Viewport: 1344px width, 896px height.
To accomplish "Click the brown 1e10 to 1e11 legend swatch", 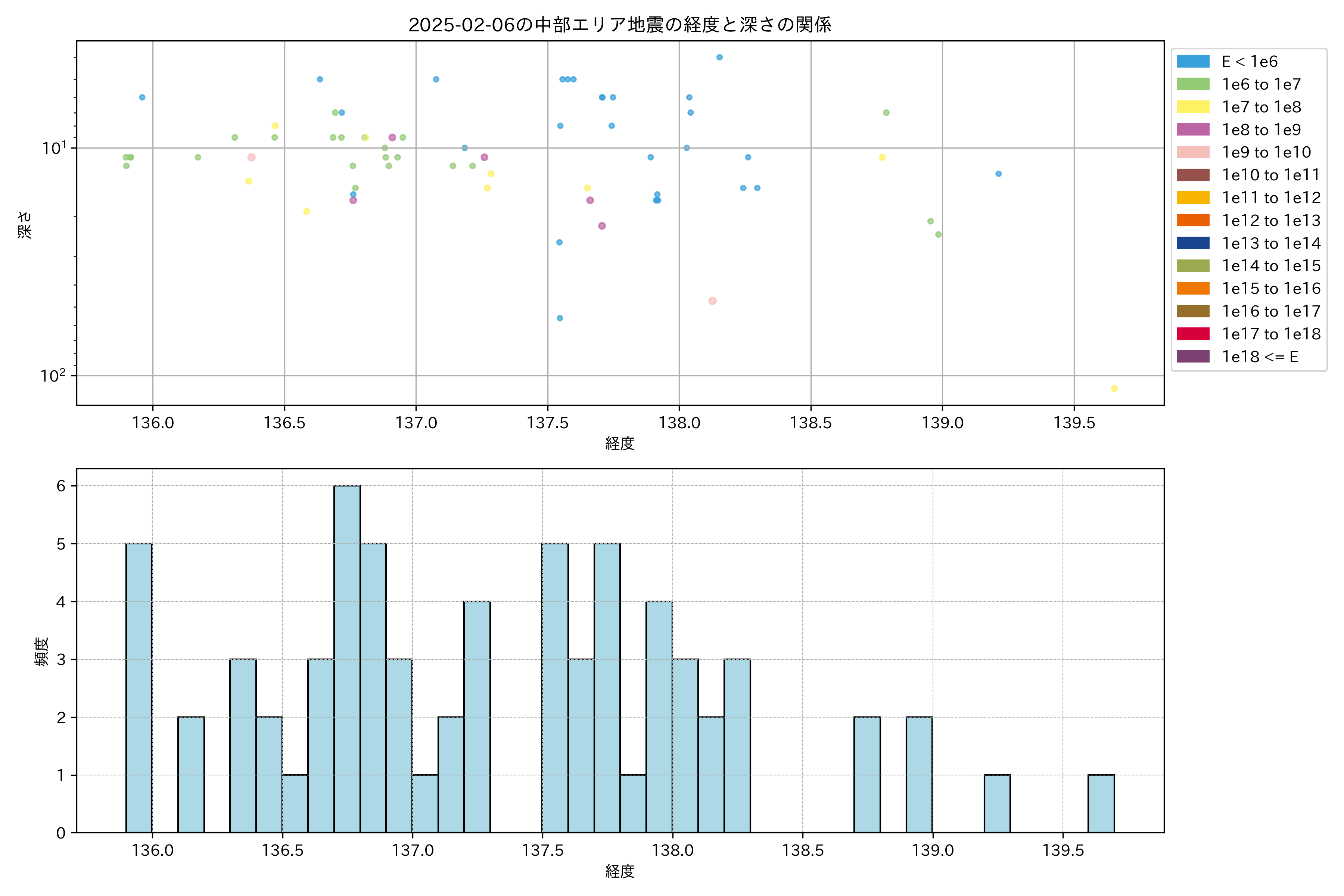I will (x=1193, y=175).
